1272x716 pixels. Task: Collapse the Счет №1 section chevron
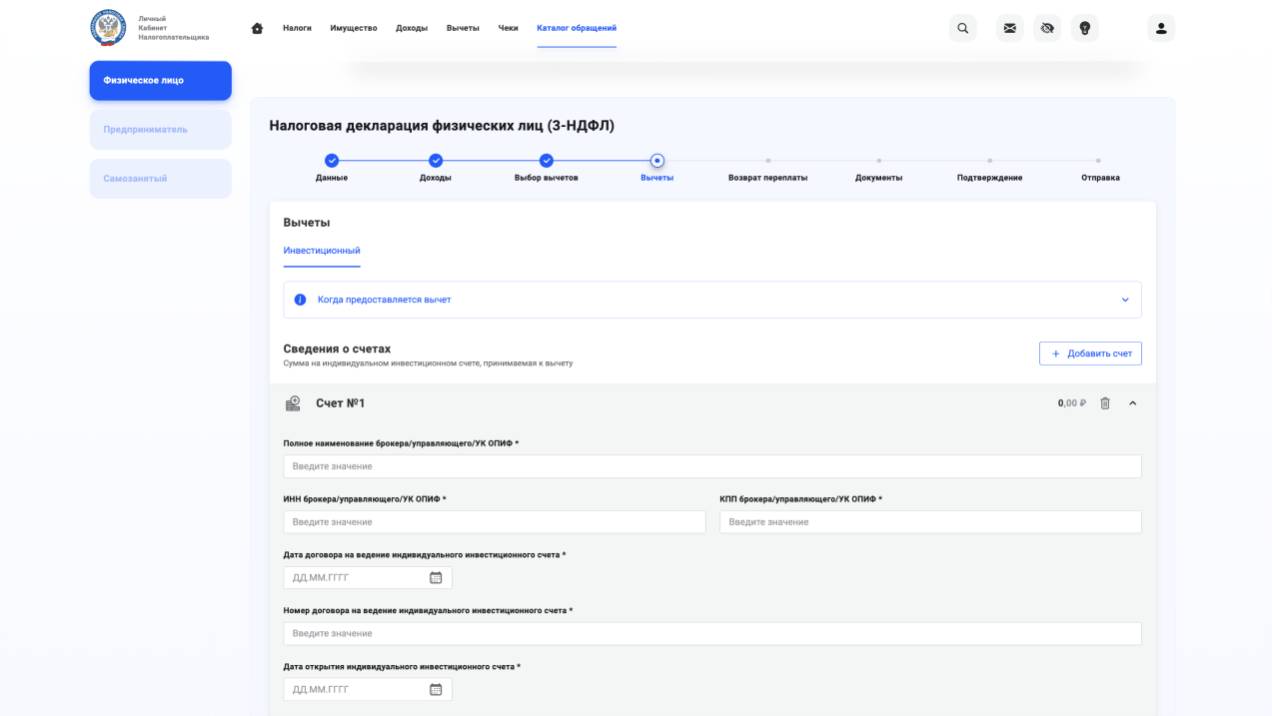pos(1133,403)
